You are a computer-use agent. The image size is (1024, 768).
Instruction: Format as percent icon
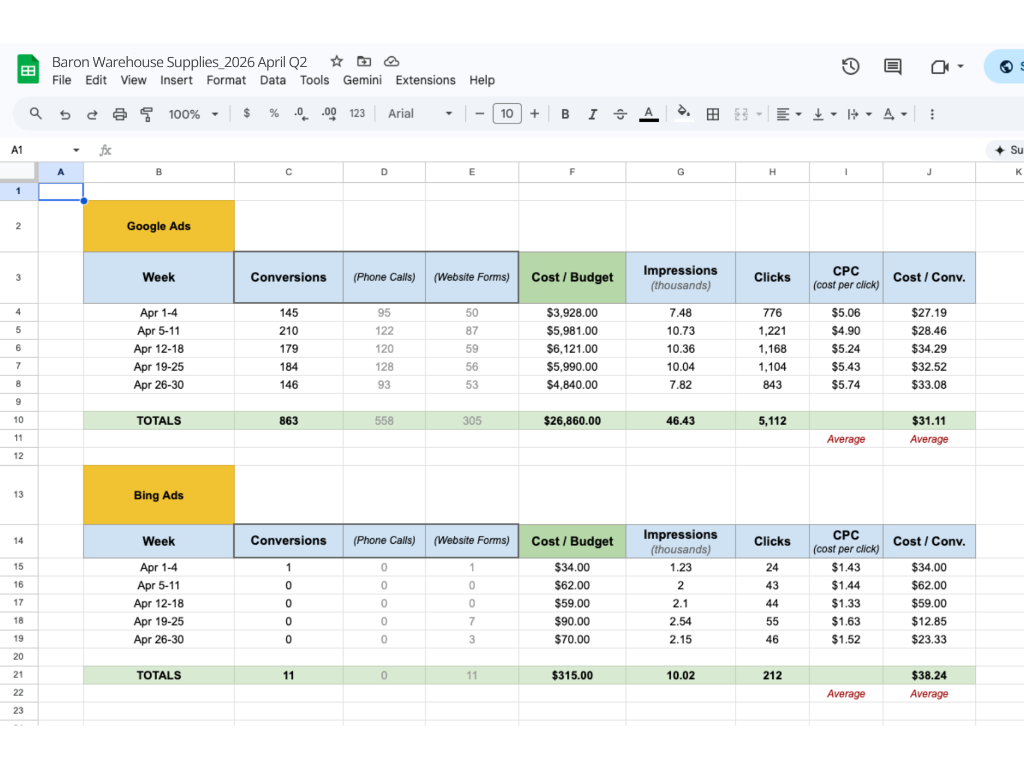pos(274,113)
